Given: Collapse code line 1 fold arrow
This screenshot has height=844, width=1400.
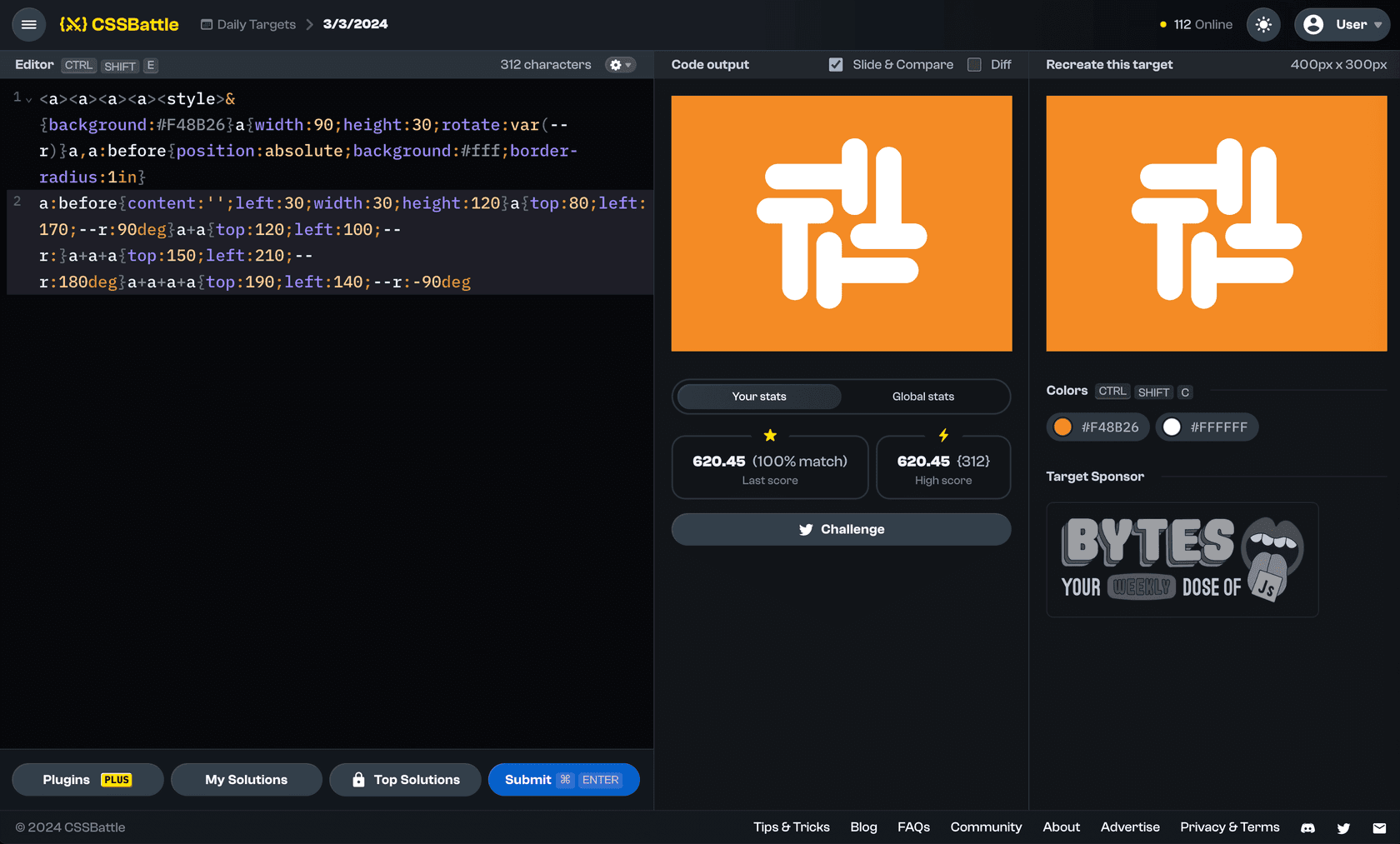Looking at the screenshot, I should point(29,100).
